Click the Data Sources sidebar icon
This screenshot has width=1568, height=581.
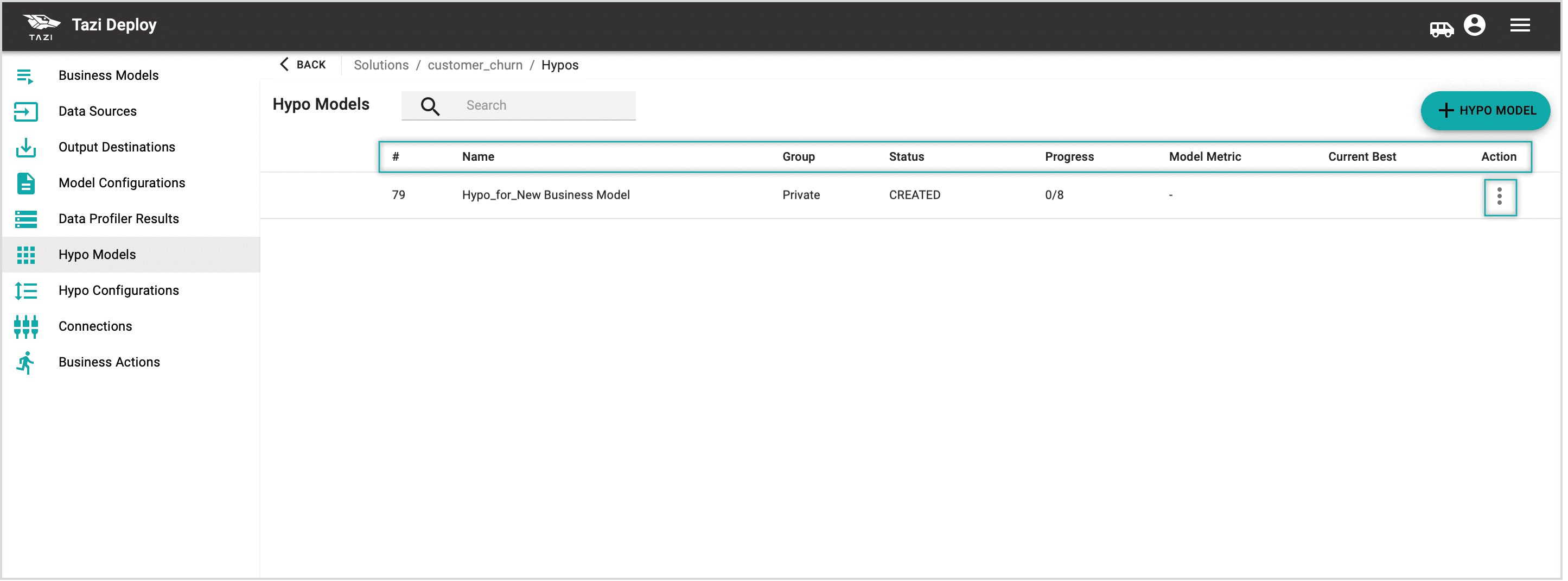tap(26, 111)
